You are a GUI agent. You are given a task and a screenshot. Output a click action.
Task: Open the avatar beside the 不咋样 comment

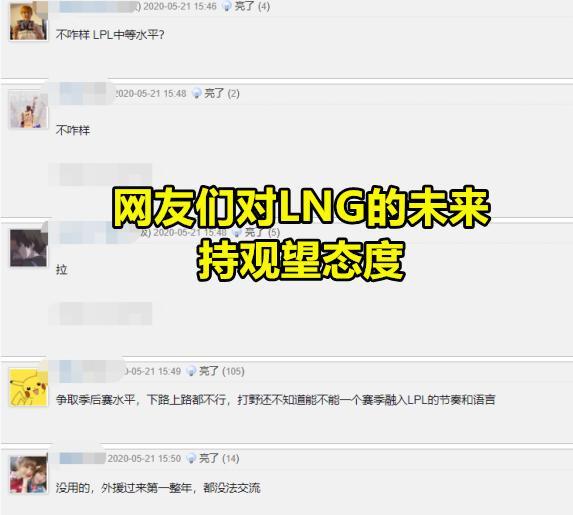tap(29, 109)
